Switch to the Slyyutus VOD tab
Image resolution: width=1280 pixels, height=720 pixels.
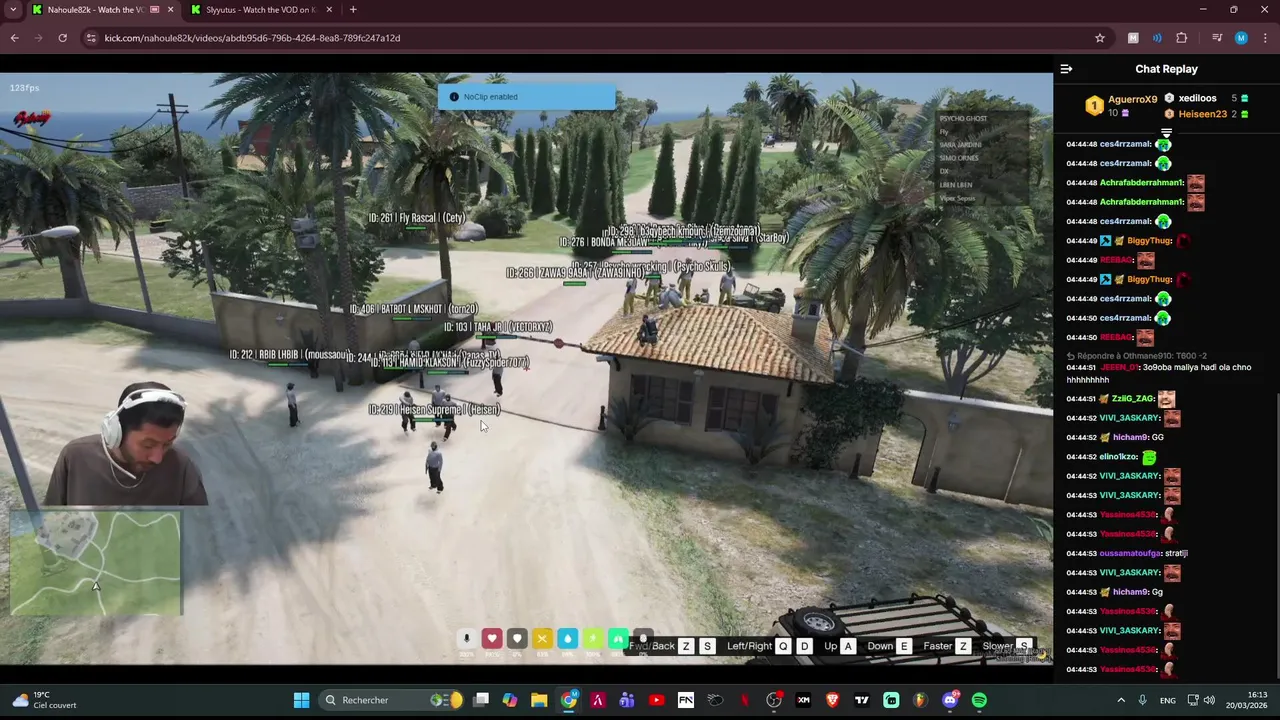click(x=260, y=10)
